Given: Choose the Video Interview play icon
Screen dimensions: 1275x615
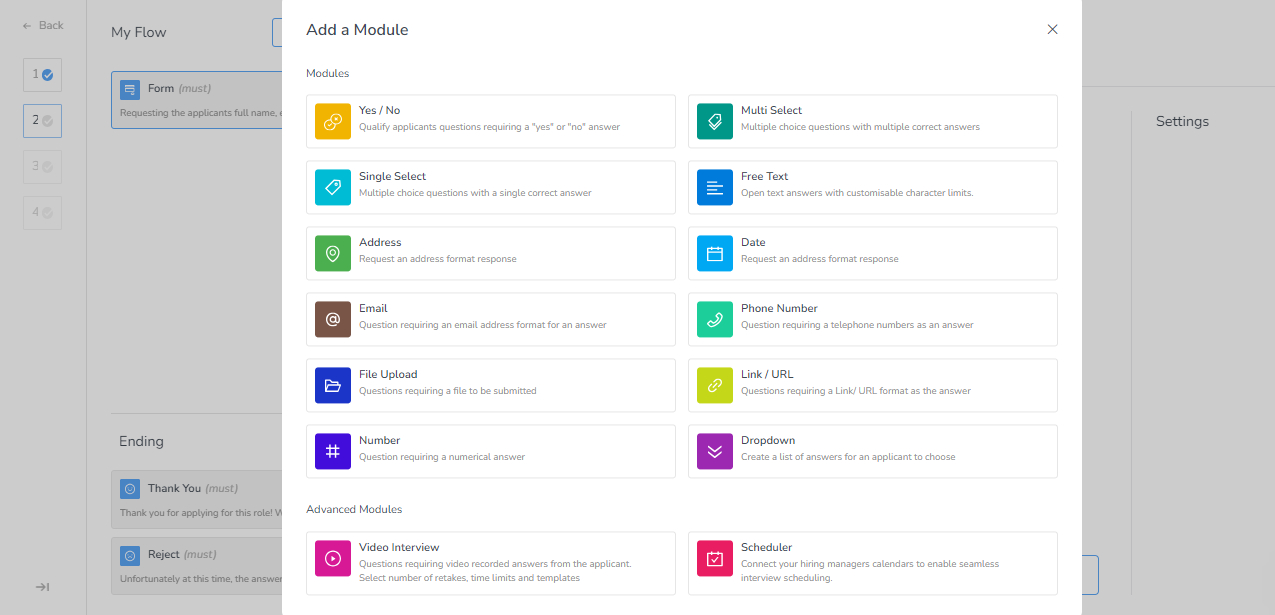Looking at the screenshot, I should point(333,558).
